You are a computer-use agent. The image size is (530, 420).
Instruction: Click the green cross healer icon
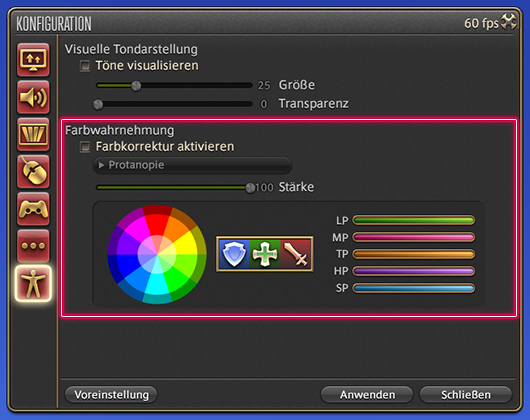pos(265,254)
